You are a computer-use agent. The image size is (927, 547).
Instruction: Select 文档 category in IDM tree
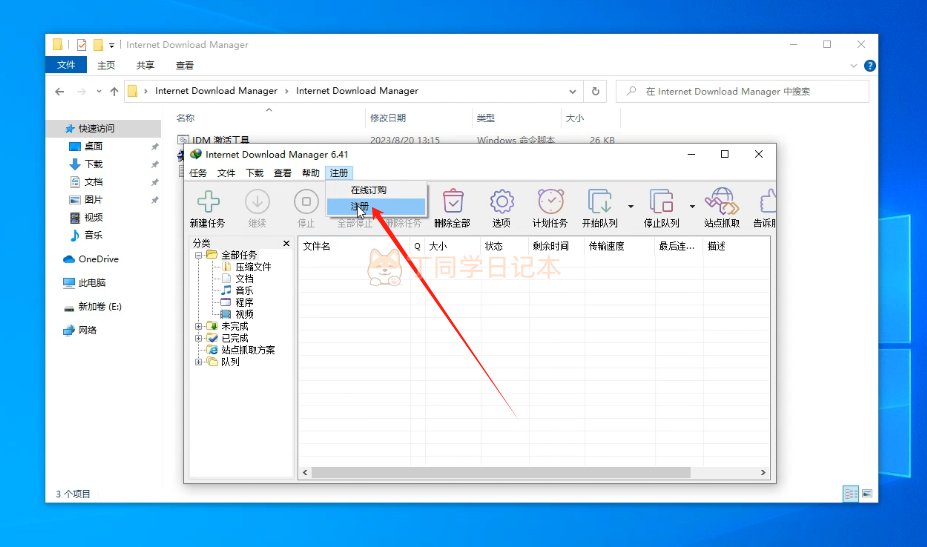point(244,279)
